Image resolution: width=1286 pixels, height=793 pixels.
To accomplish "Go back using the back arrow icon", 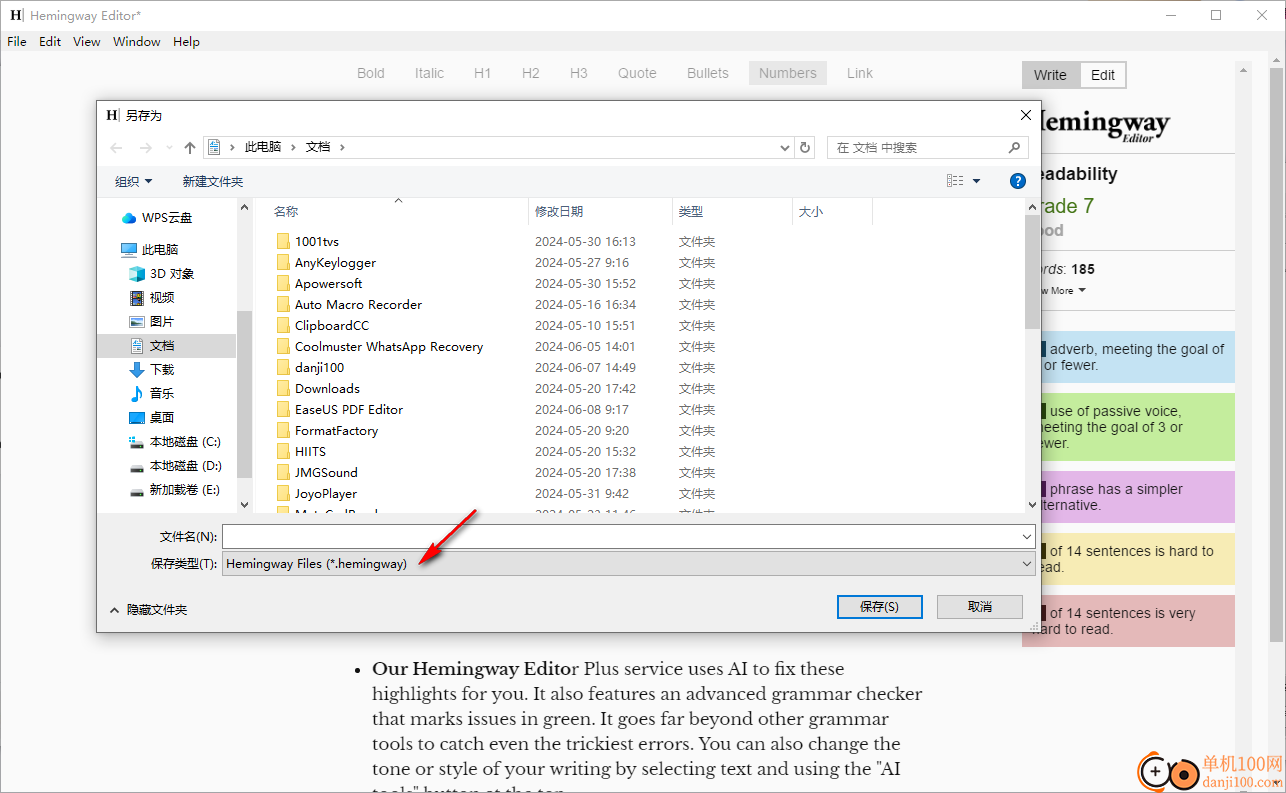I will 116,147.
